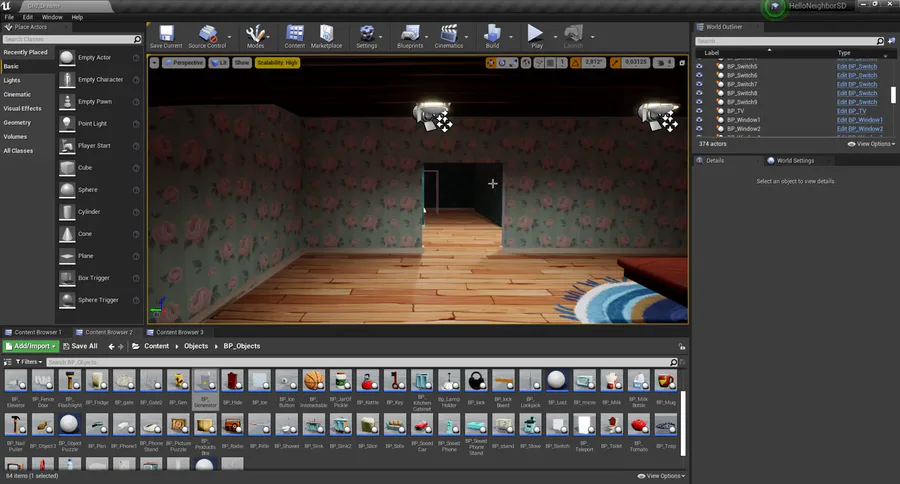900x484 pixels.
Task: Open the Help menu
Action: [77, 17]
